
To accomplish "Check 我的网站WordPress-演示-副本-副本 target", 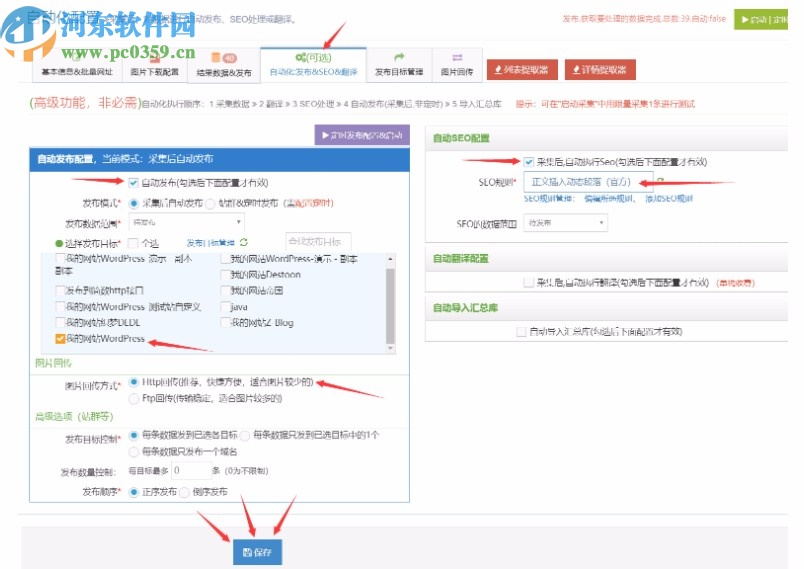I will (x=59, y=258).
